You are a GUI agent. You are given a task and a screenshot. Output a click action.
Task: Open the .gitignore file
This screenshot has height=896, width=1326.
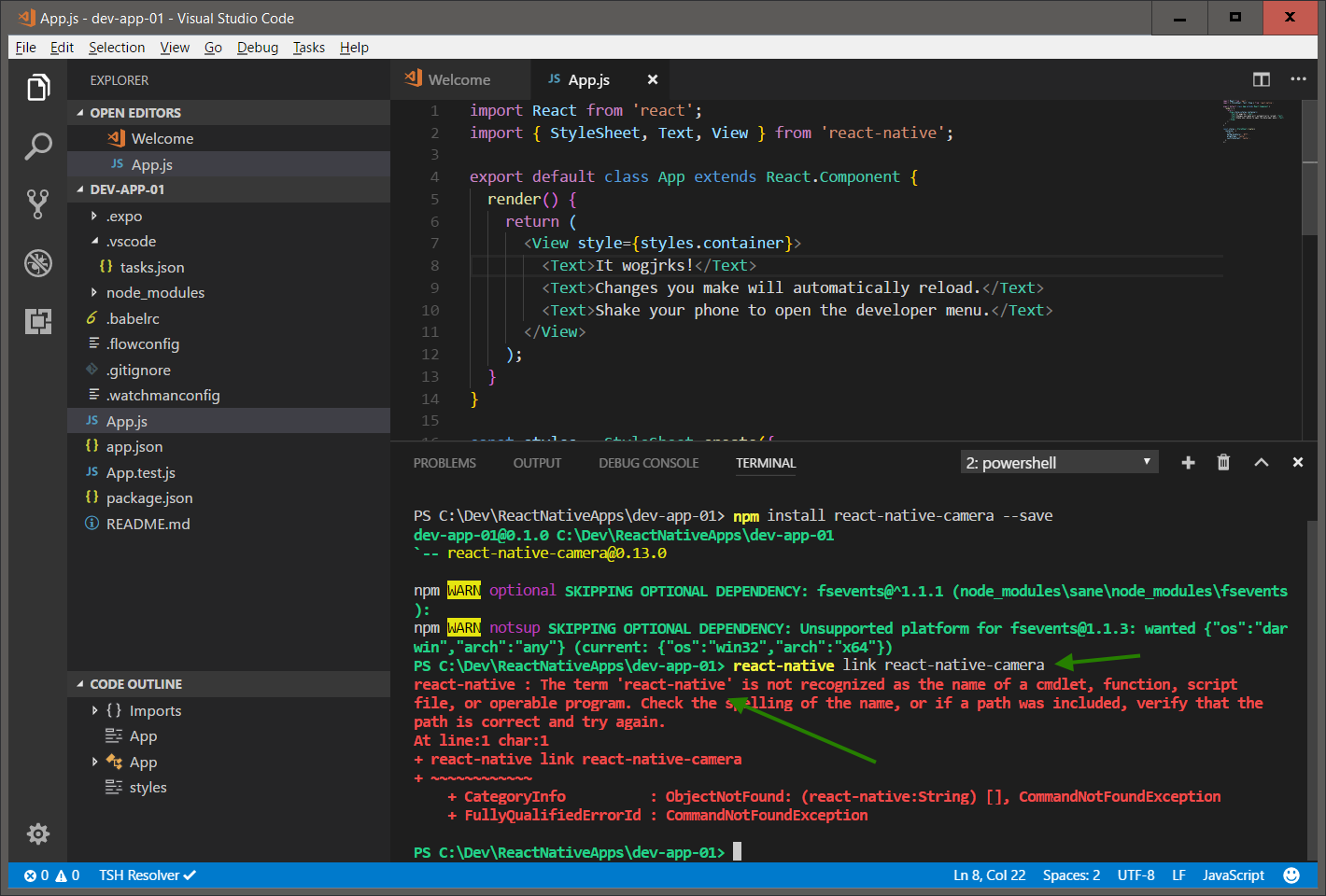(229, 370)
